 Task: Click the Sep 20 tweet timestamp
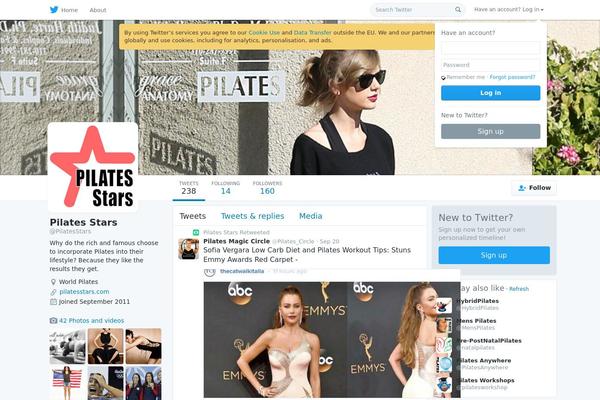(x=329, y=242)
